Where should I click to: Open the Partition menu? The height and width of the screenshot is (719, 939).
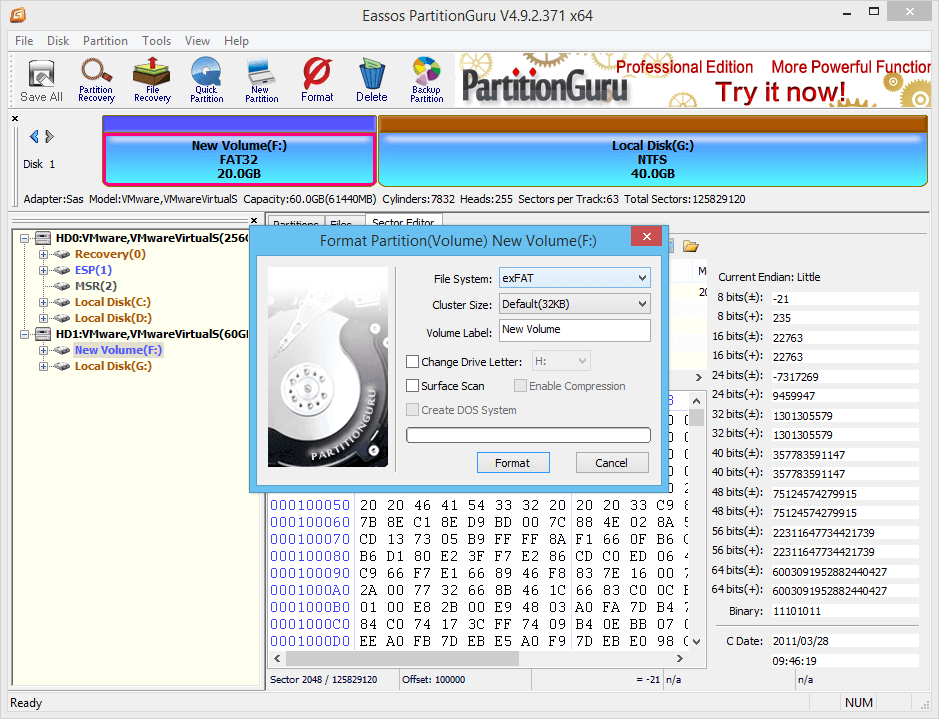pos(105,41)
